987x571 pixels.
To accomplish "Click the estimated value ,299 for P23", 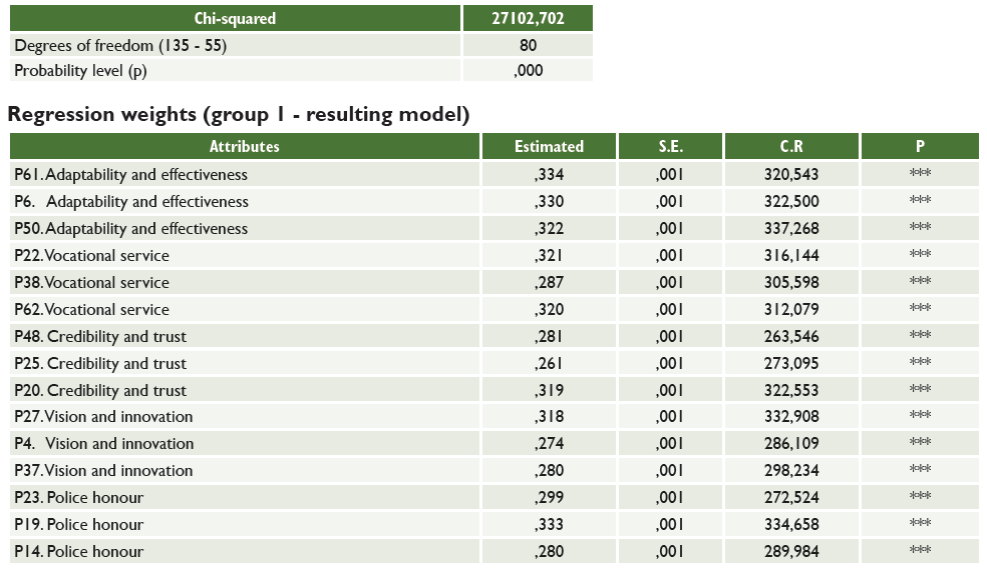I will [x=549, y=497].
